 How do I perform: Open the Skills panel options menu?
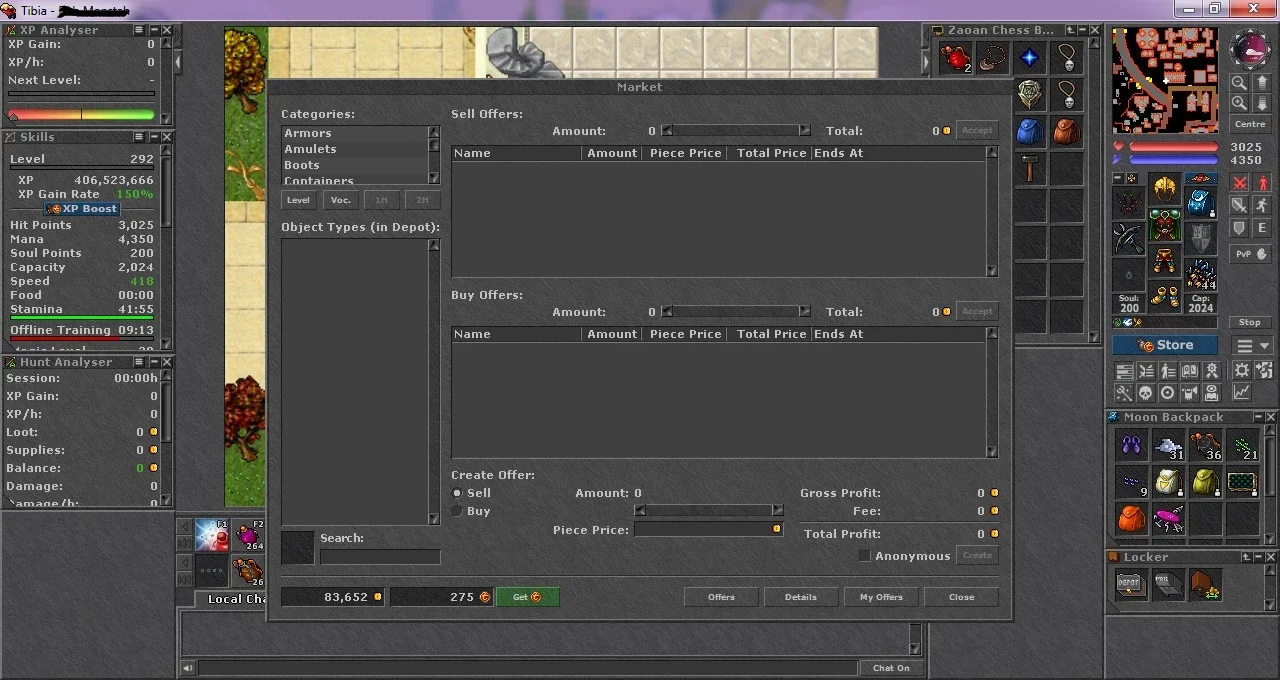(x=139, y=137)
